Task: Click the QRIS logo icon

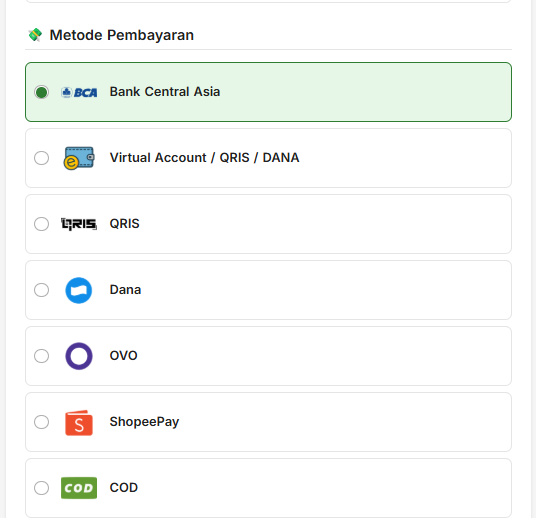Action: [x=79, y=224]
